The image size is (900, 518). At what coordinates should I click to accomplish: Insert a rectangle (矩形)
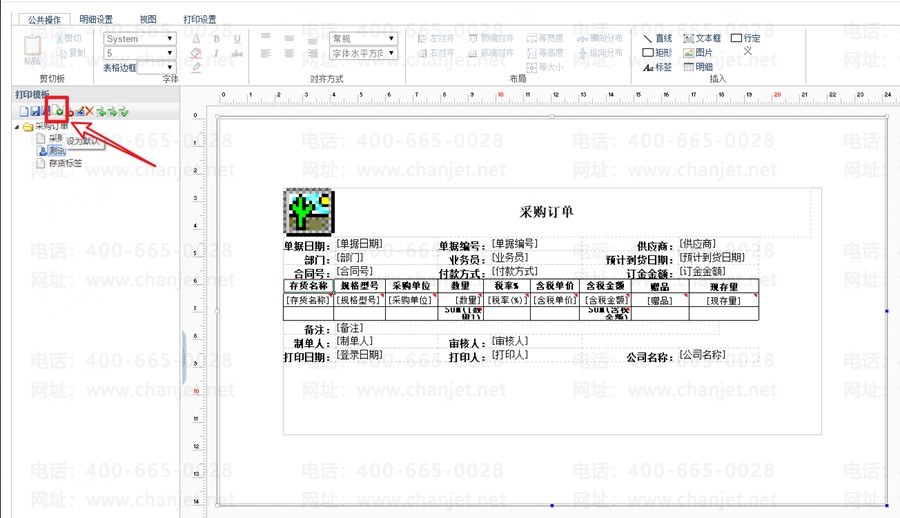(x=657, y=53)
